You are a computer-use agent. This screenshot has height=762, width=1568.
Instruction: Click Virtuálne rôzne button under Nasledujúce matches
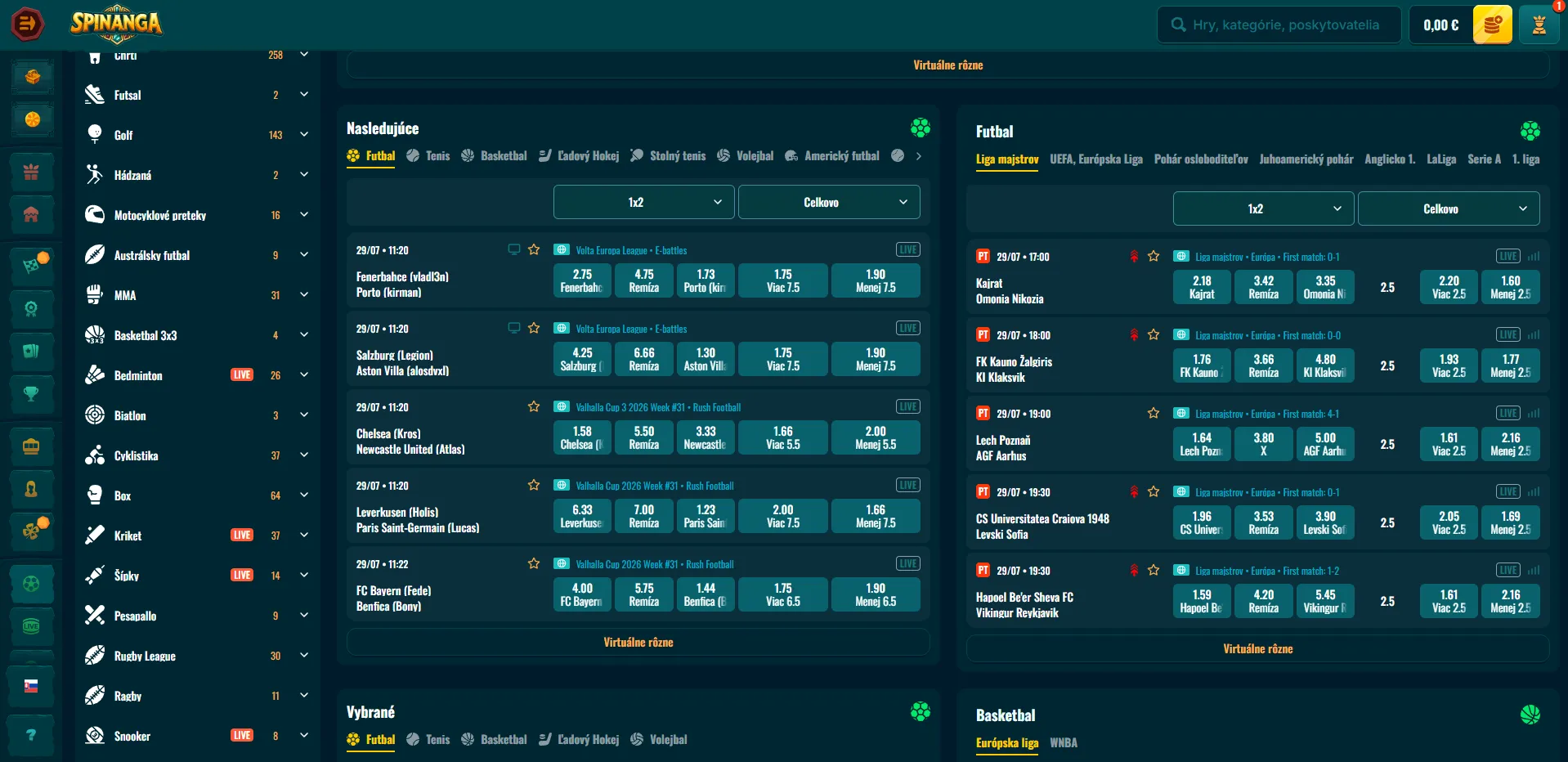(638, 642)
